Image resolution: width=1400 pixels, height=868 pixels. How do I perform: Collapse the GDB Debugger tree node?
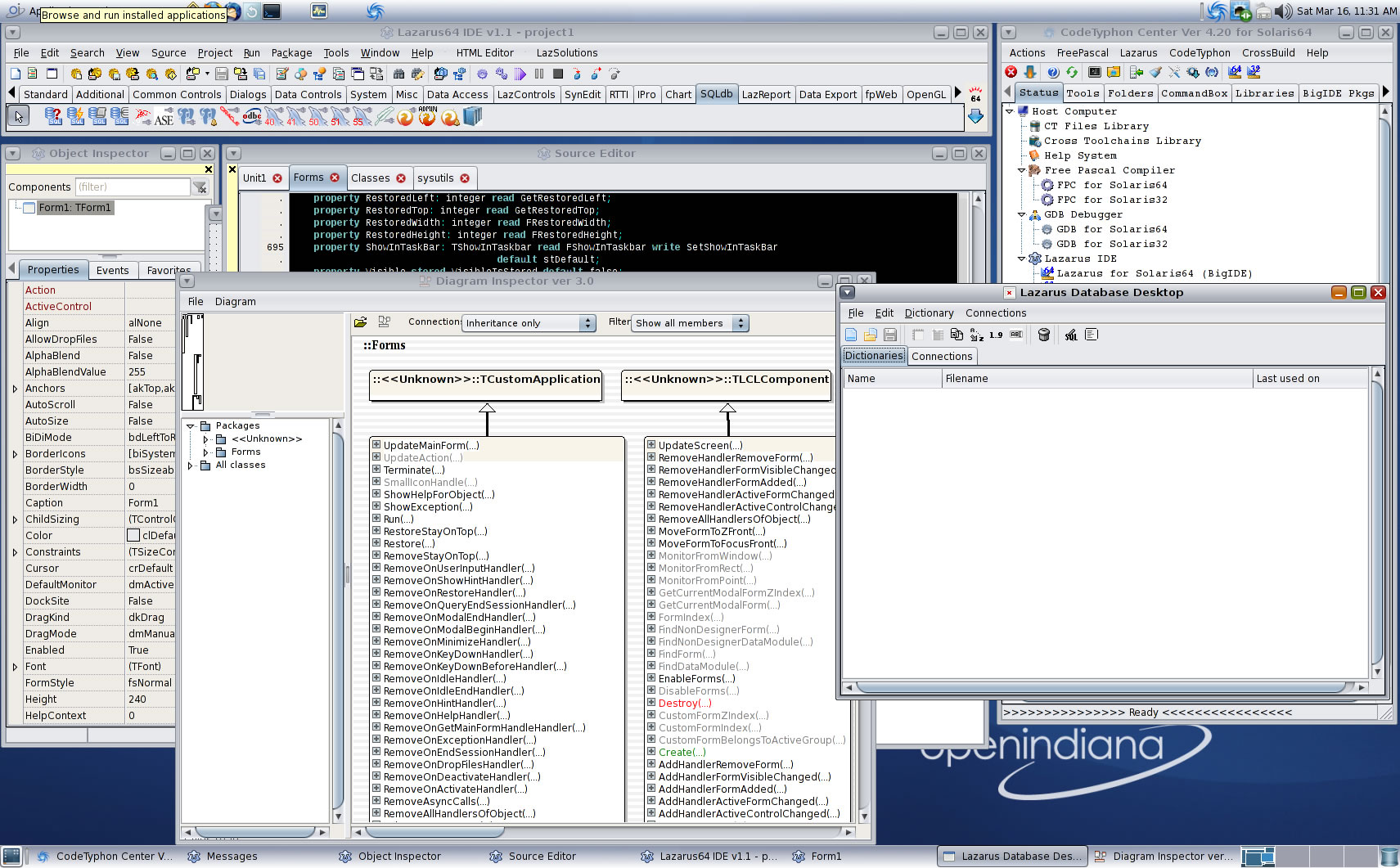1021,214
